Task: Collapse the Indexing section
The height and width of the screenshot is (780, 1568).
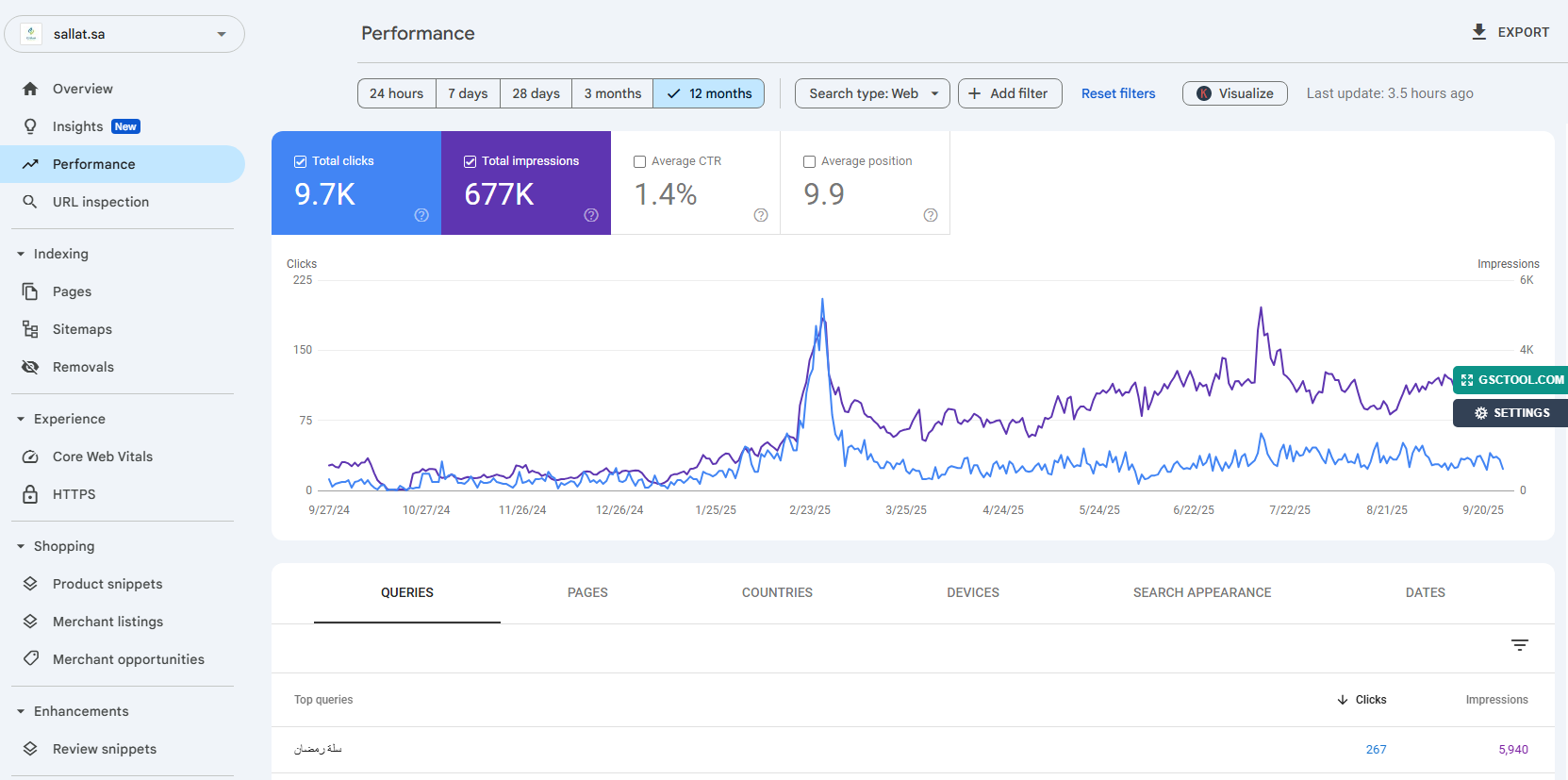Action: coord(21,254)
